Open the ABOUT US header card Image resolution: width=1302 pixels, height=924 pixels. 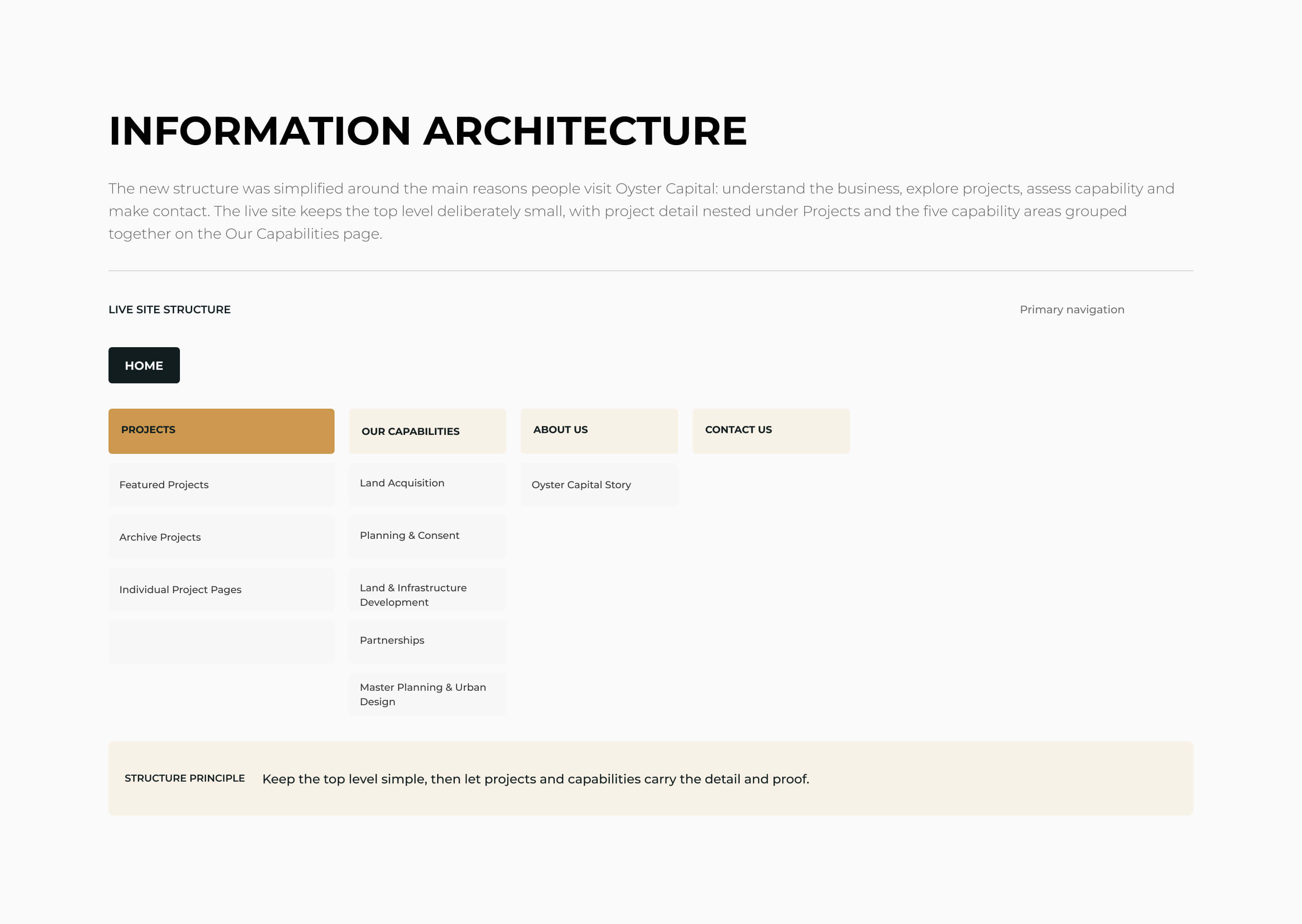click(x=599, y=431)
